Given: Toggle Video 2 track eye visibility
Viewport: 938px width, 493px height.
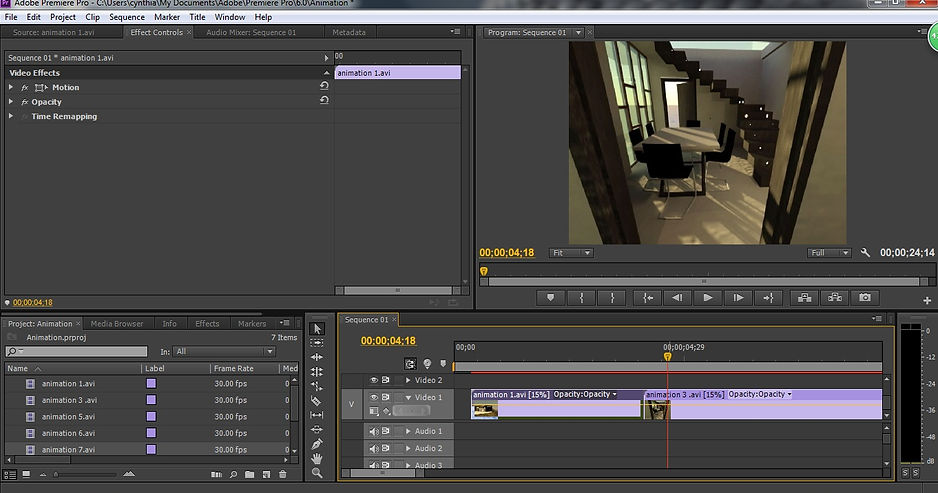Looking at the screenshot, I should 375,380.
